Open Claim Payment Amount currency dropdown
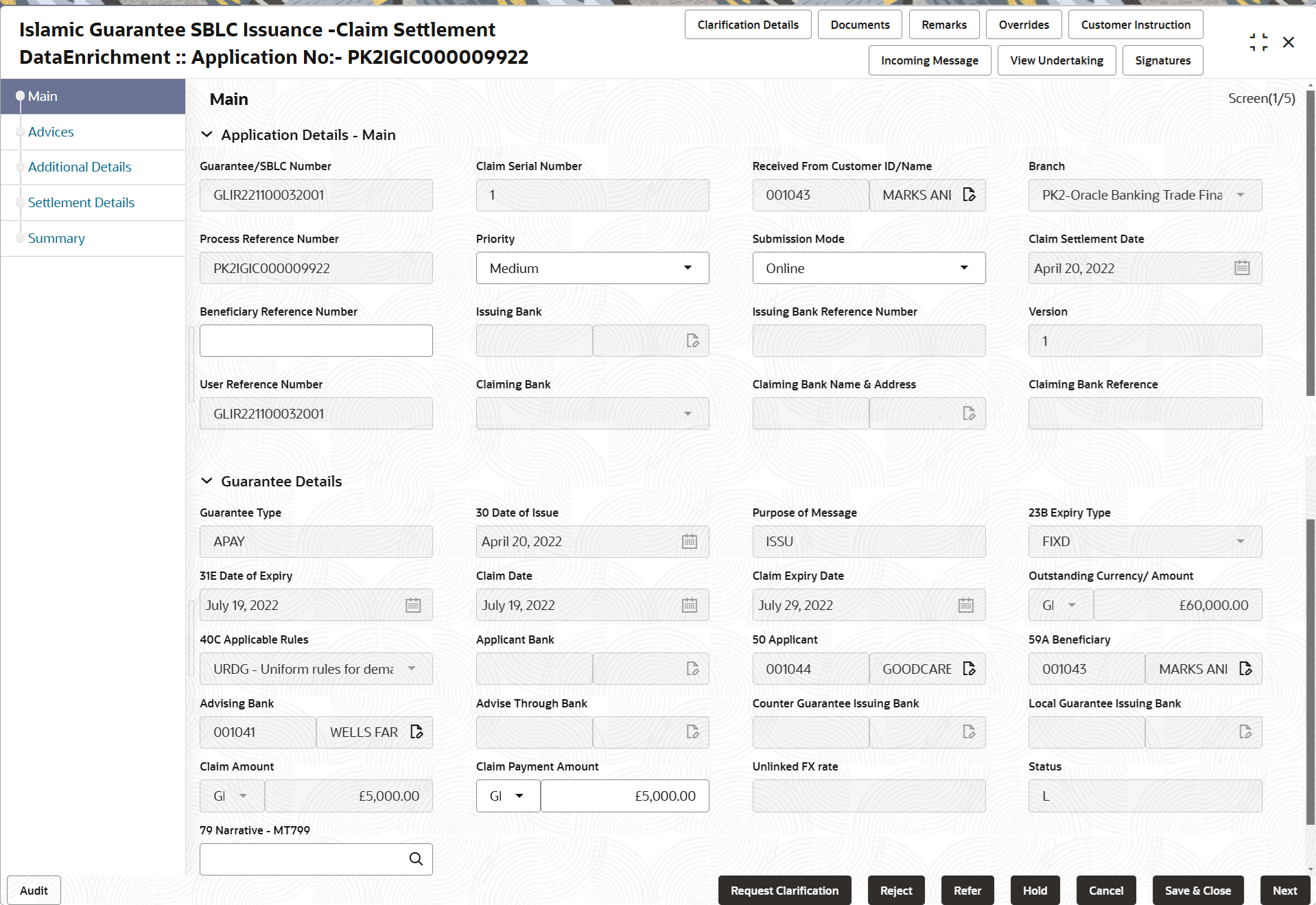This screenshot has height=905, width=1316. pyautogui.click(x=508, y=796)
